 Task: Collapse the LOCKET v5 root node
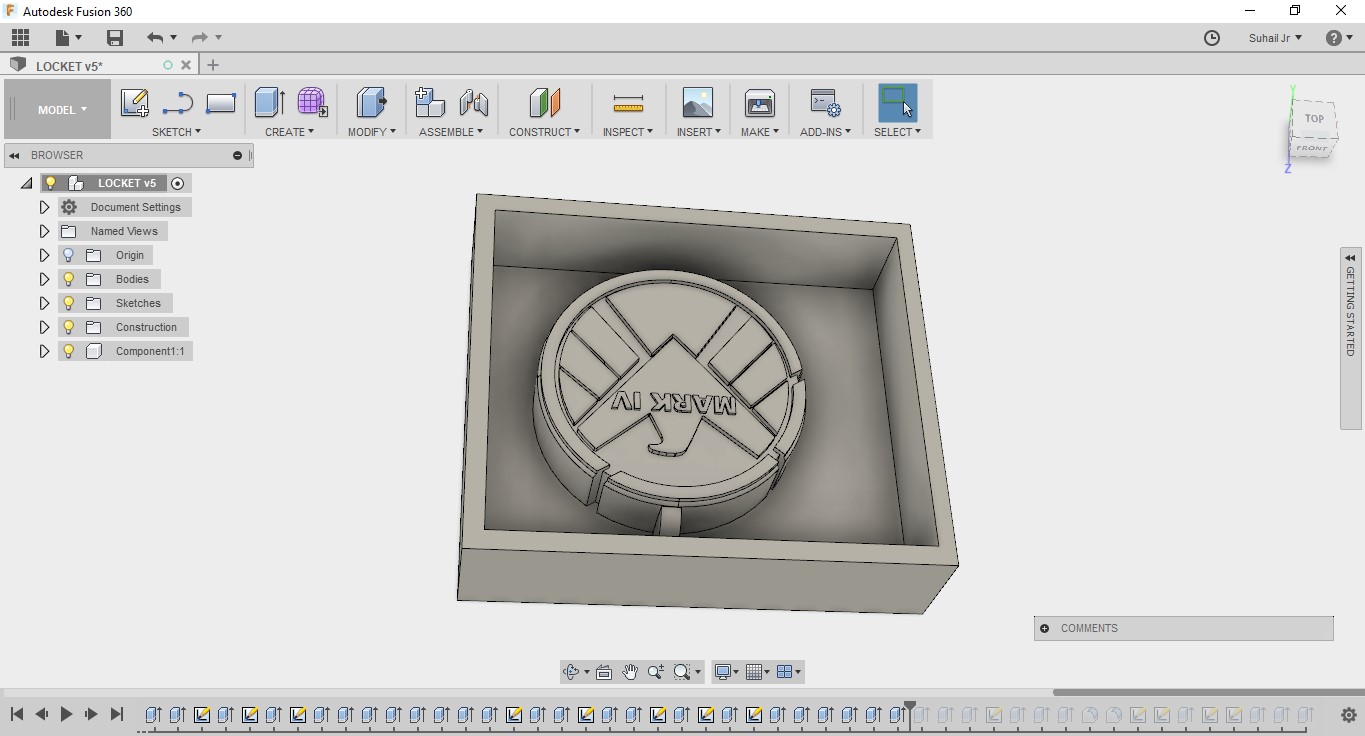click(x=27, y=183)
